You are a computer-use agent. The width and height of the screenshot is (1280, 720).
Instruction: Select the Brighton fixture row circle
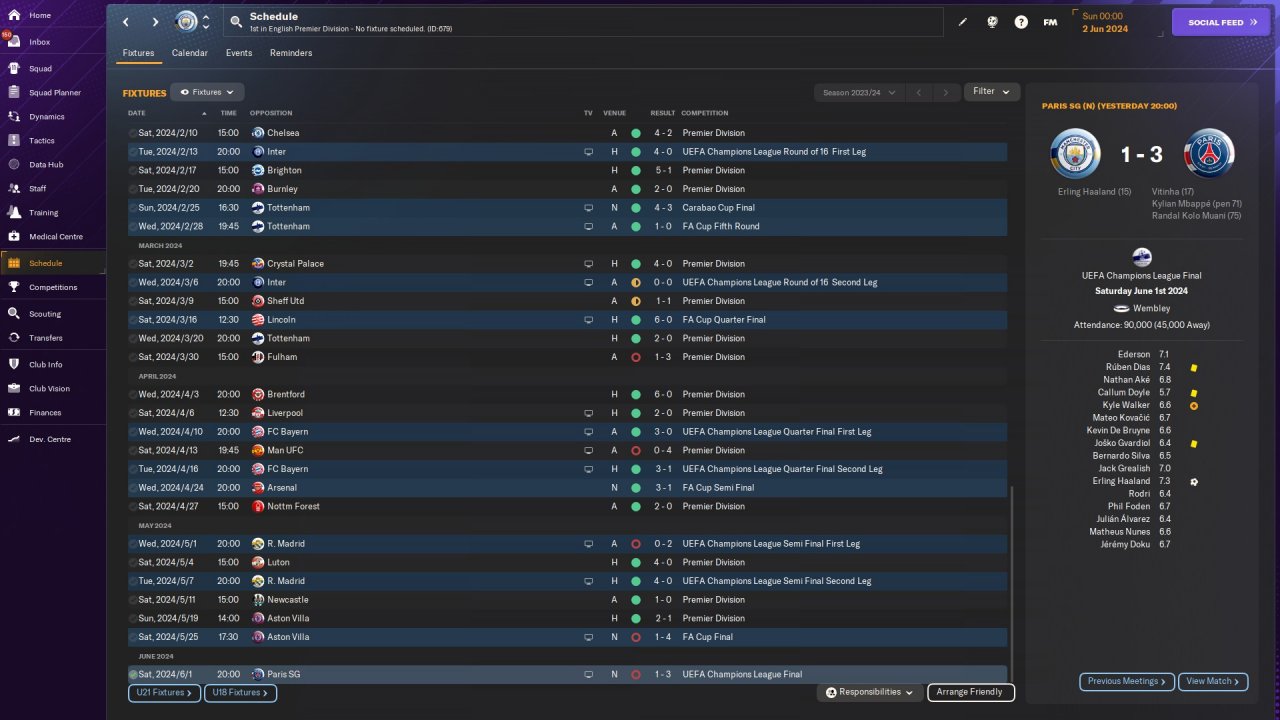pos(133,170)
